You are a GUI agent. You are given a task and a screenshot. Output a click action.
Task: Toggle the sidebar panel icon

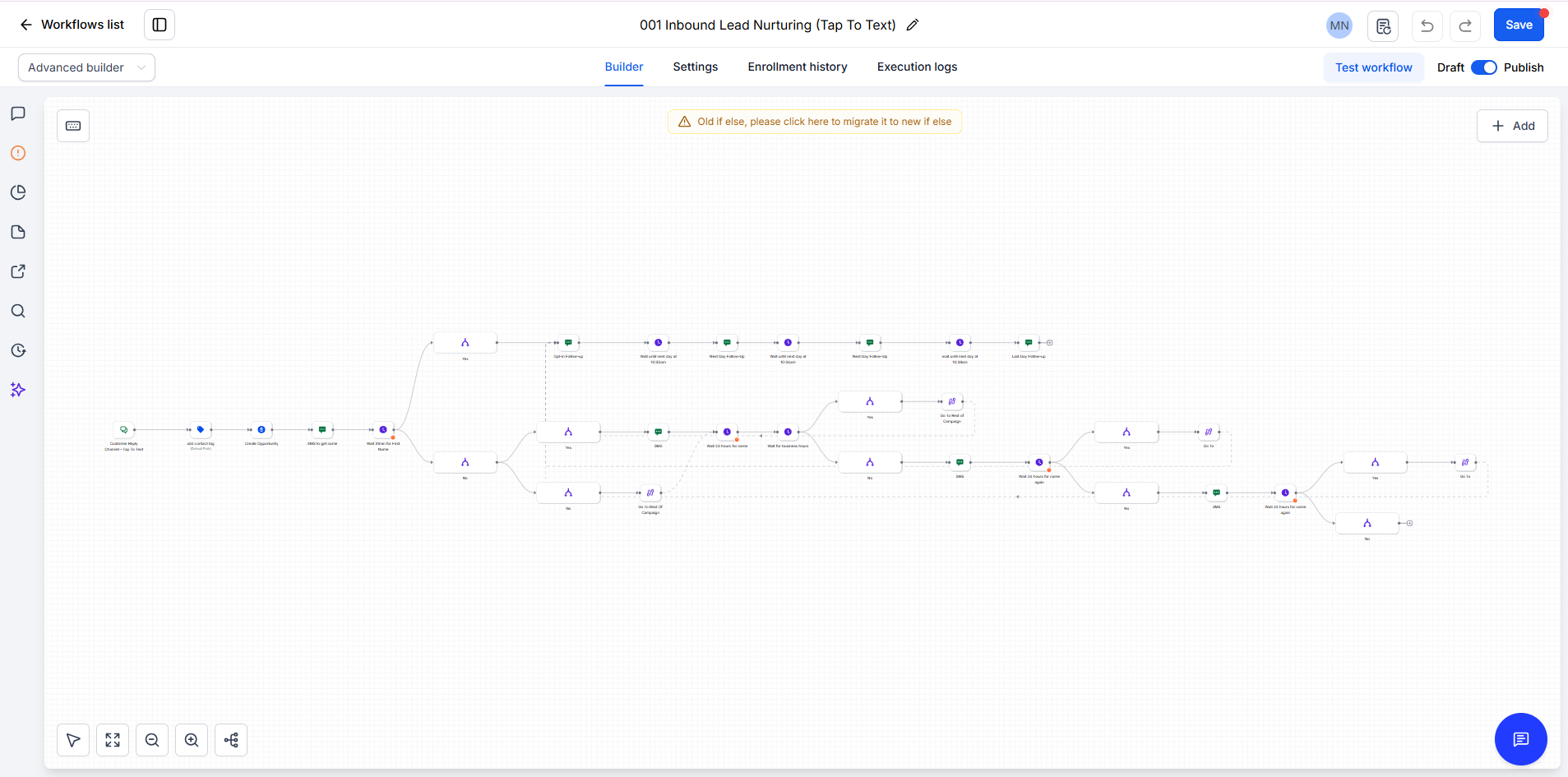(x=160, y=25)
